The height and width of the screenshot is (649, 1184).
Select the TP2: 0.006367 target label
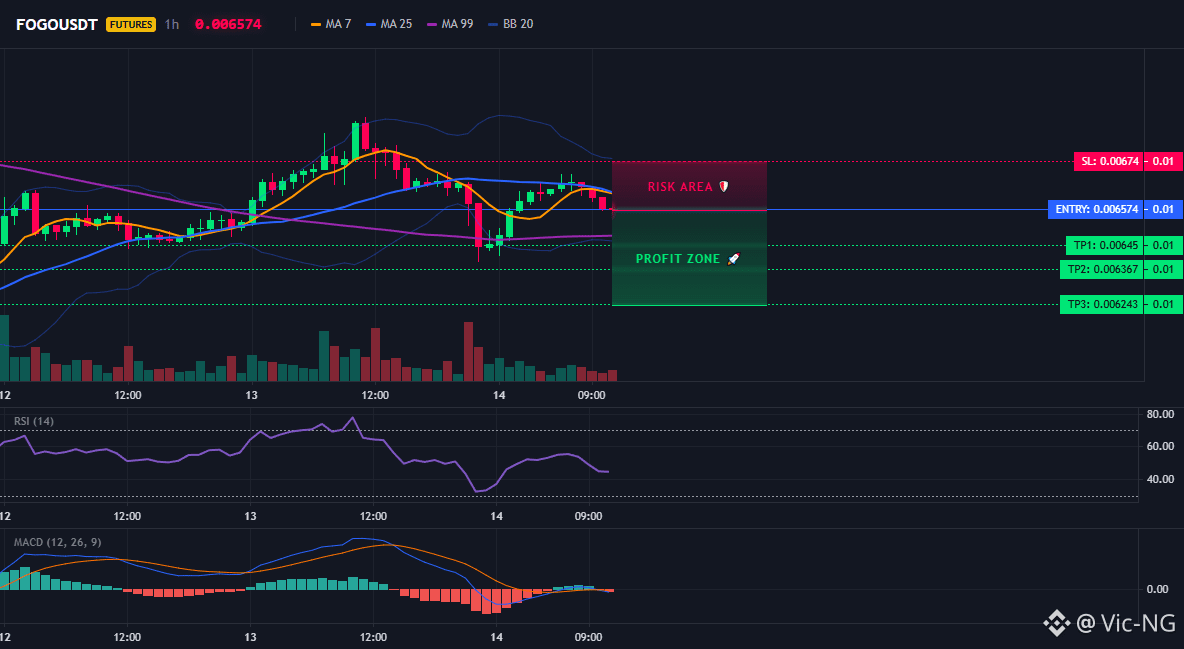pyautogui.click(x=1102, y=269)
